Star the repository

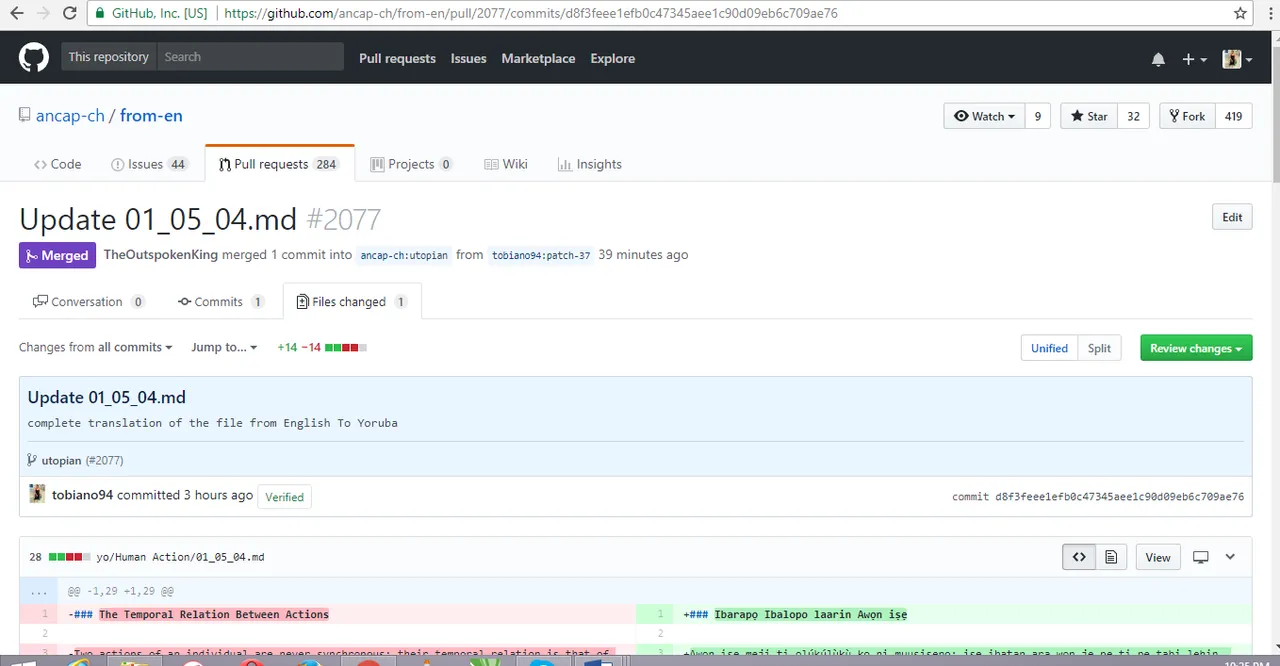(1089, 116)
